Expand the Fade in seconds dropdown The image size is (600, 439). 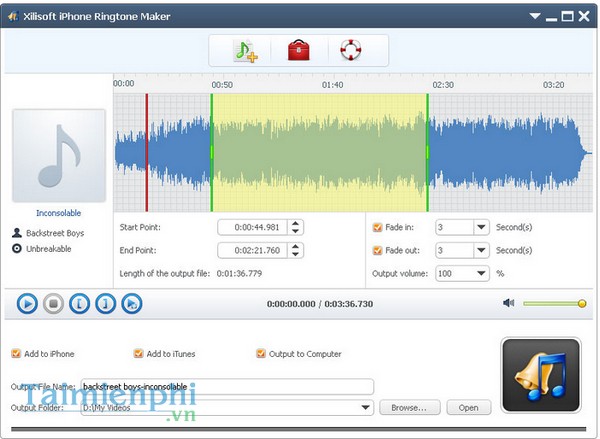pos(481,227)
